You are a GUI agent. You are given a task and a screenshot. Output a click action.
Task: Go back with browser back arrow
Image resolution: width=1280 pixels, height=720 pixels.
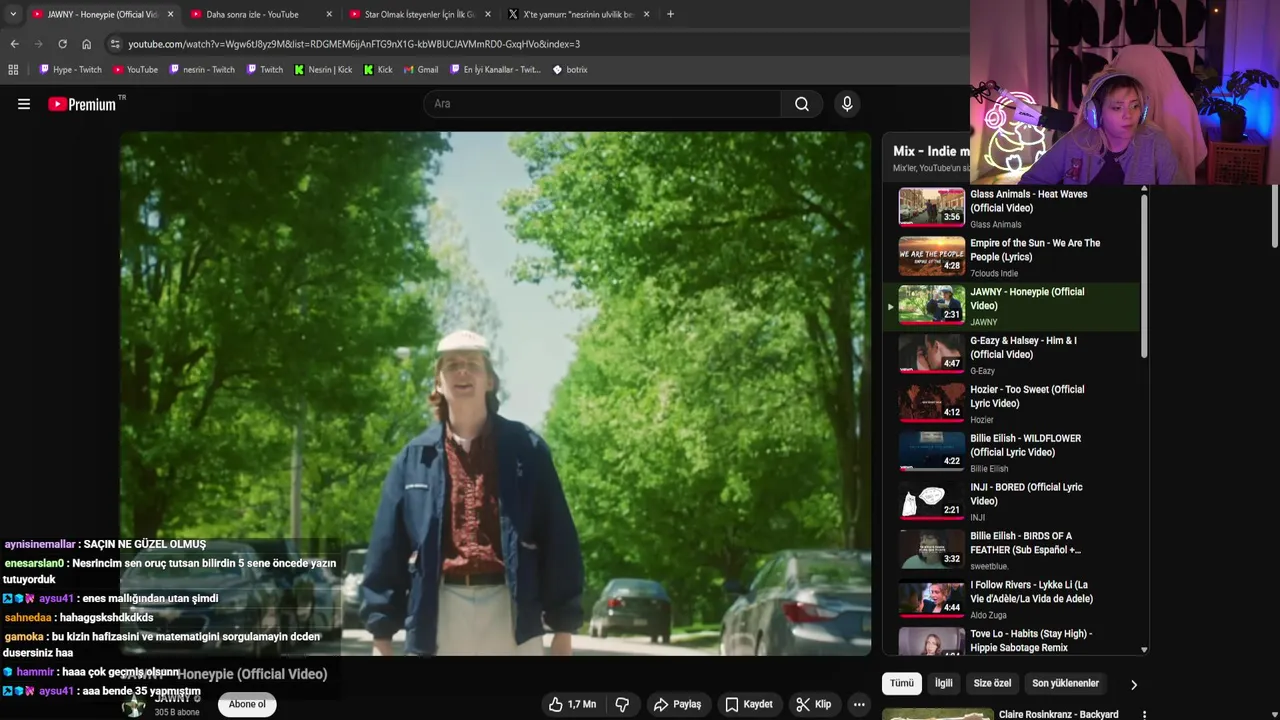14,44
